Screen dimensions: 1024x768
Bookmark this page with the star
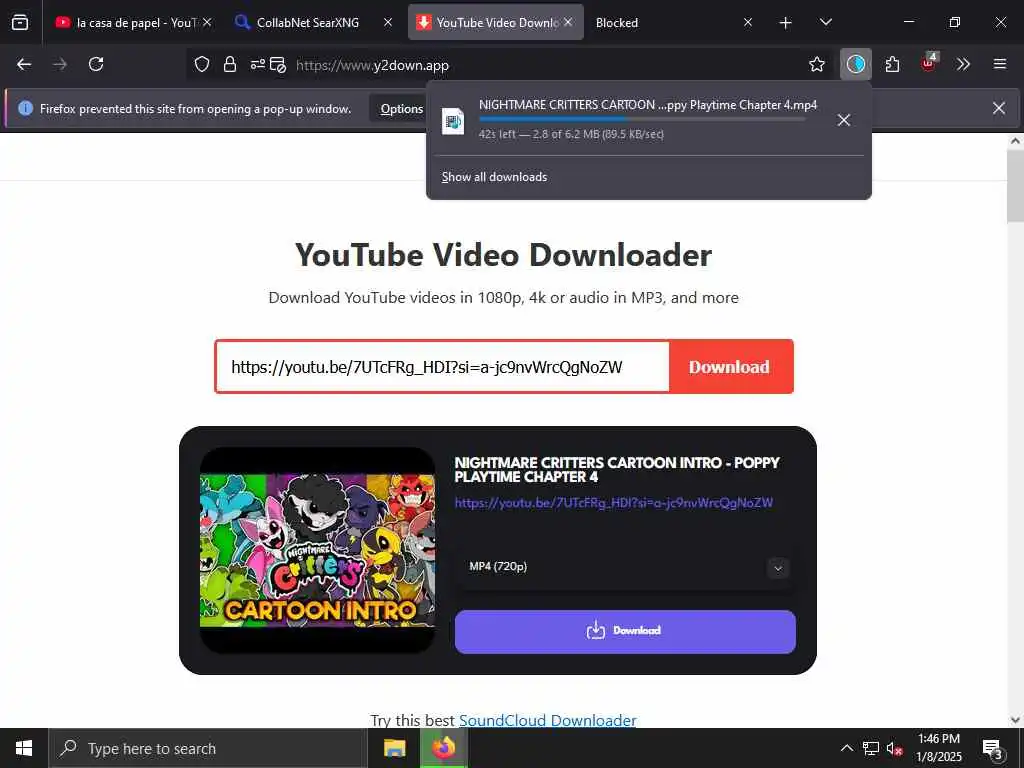coord(816,64)
